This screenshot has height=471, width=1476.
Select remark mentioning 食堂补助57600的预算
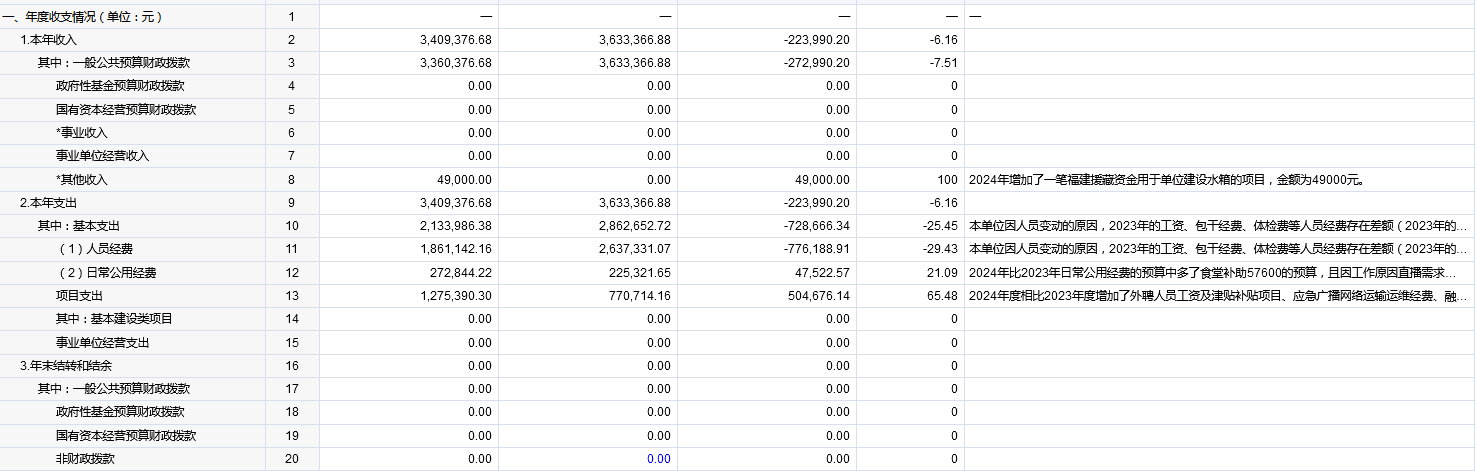1219,272
